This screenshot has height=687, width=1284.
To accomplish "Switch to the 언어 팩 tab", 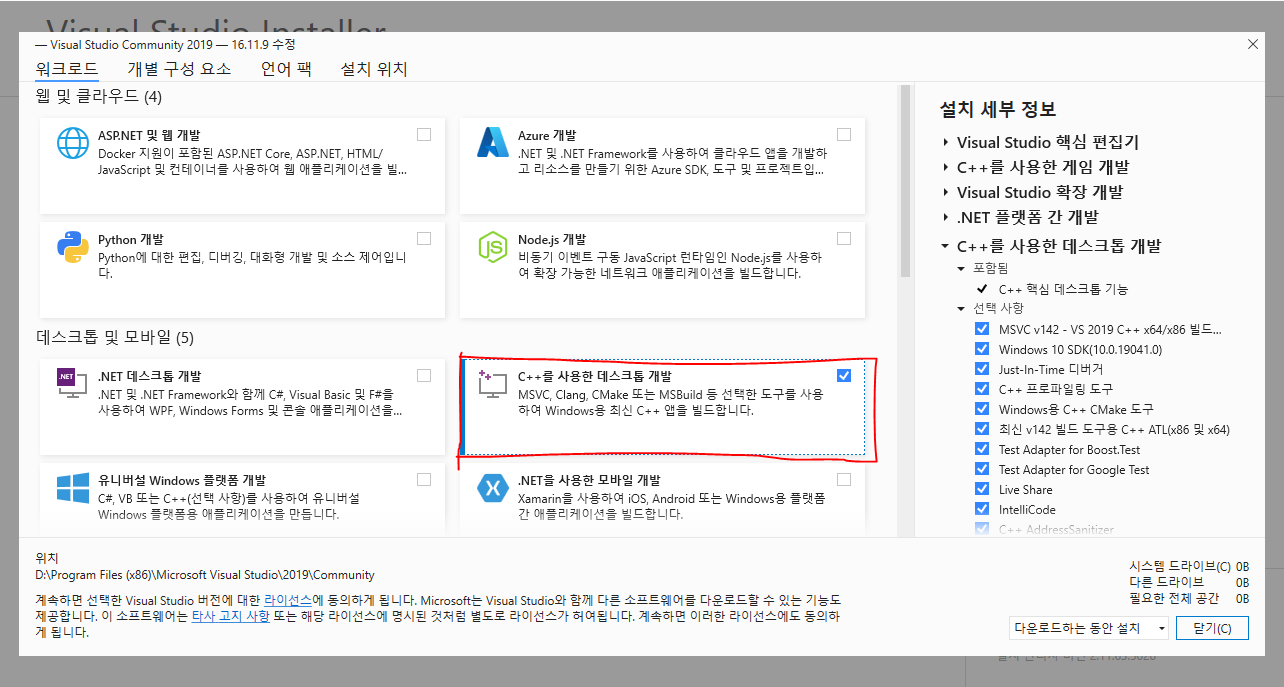I will pyautogui.click(x=286, y=69).
